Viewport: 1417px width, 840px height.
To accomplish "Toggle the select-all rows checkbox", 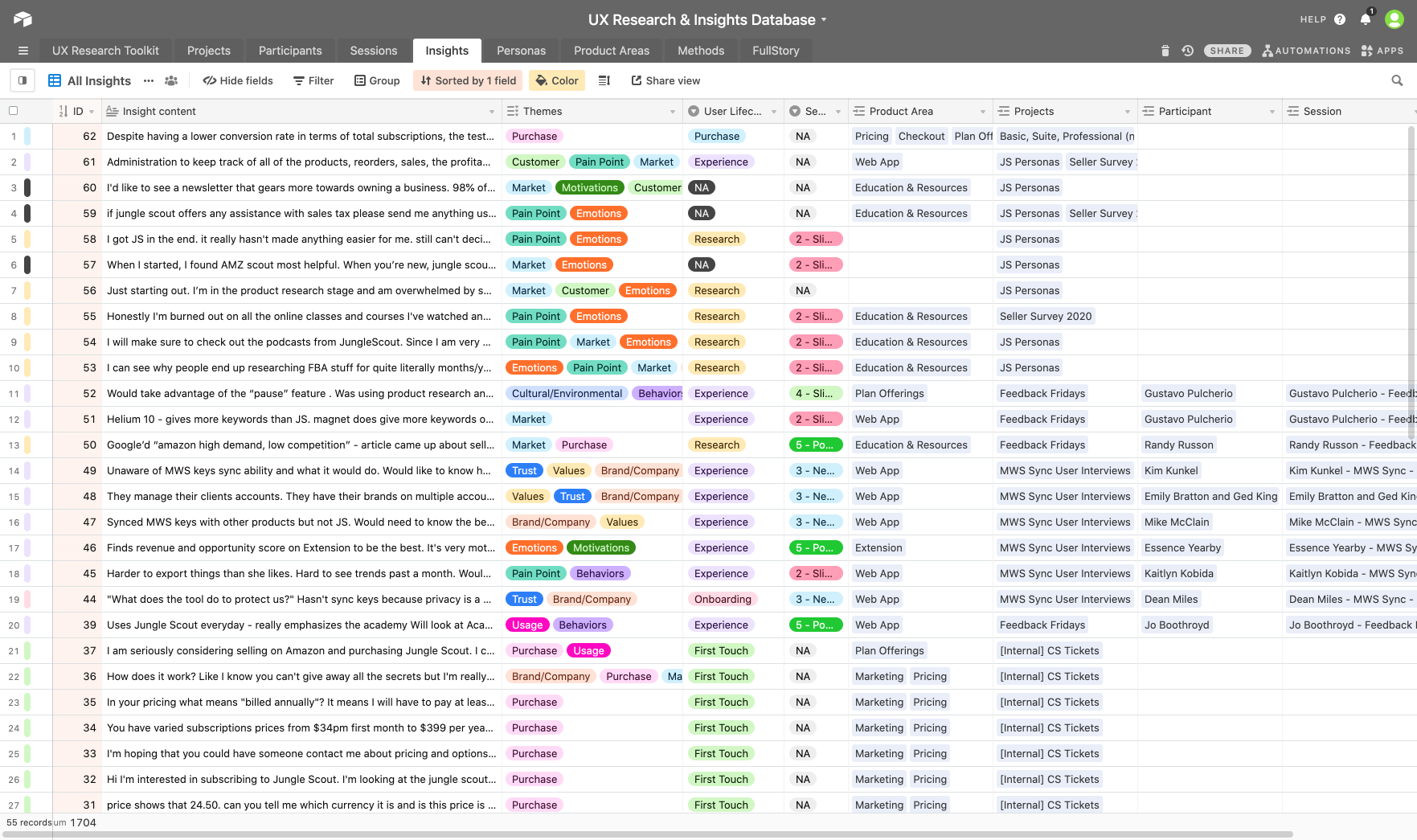I will pyautogui.click(x=13, y=111).
